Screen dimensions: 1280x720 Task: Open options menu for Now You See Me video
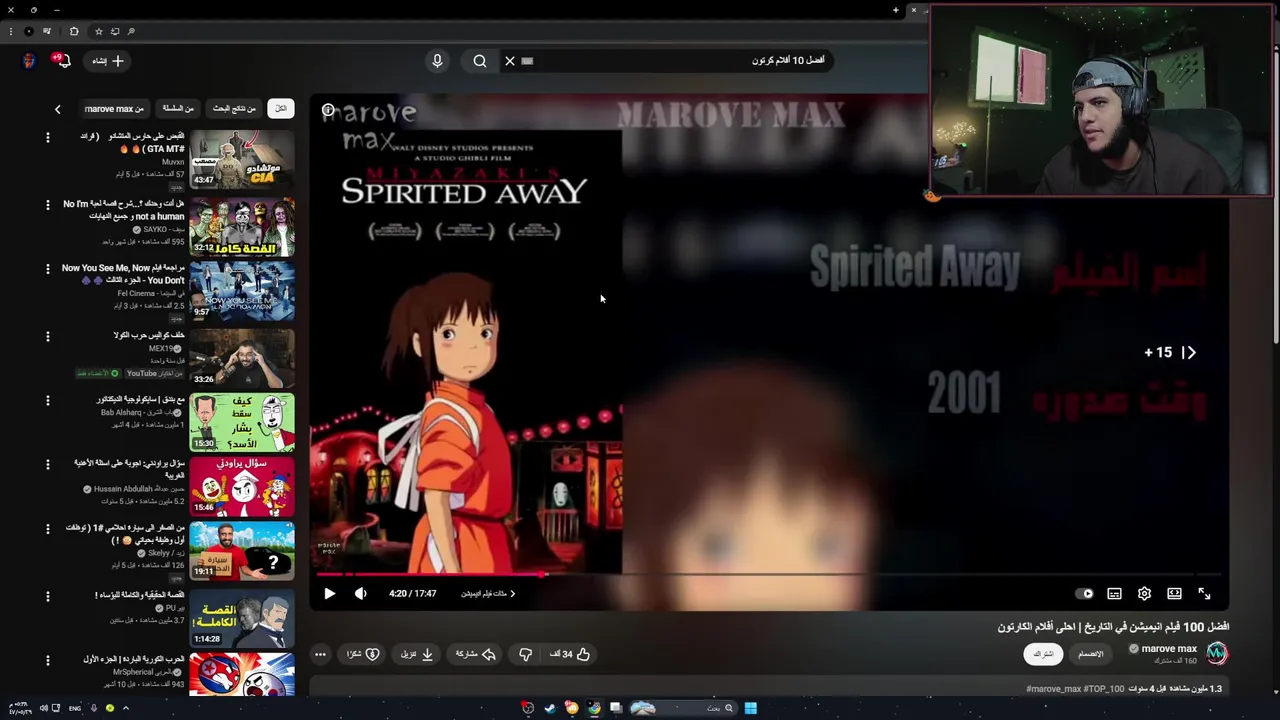(47, 269)
